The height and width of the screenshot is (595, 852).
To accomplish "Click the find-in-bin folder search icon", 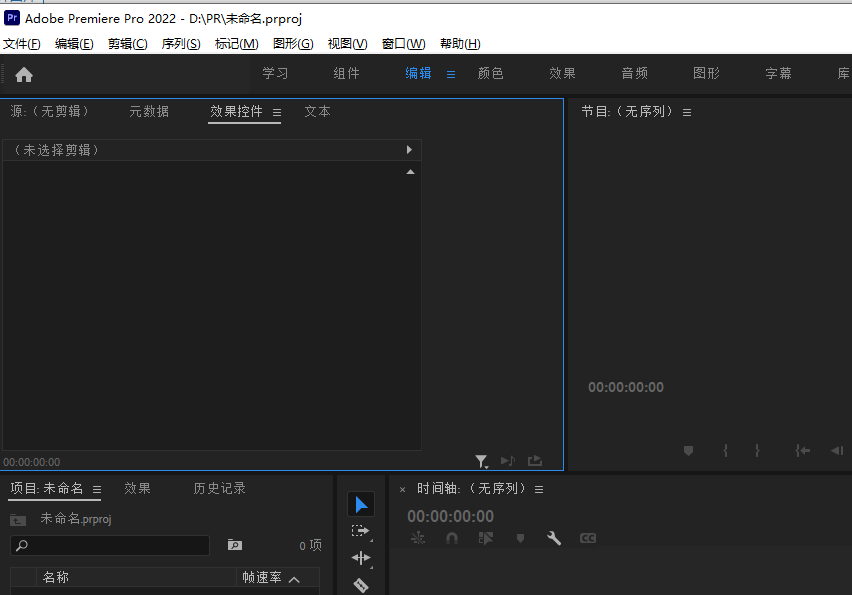I will [235, 544].
